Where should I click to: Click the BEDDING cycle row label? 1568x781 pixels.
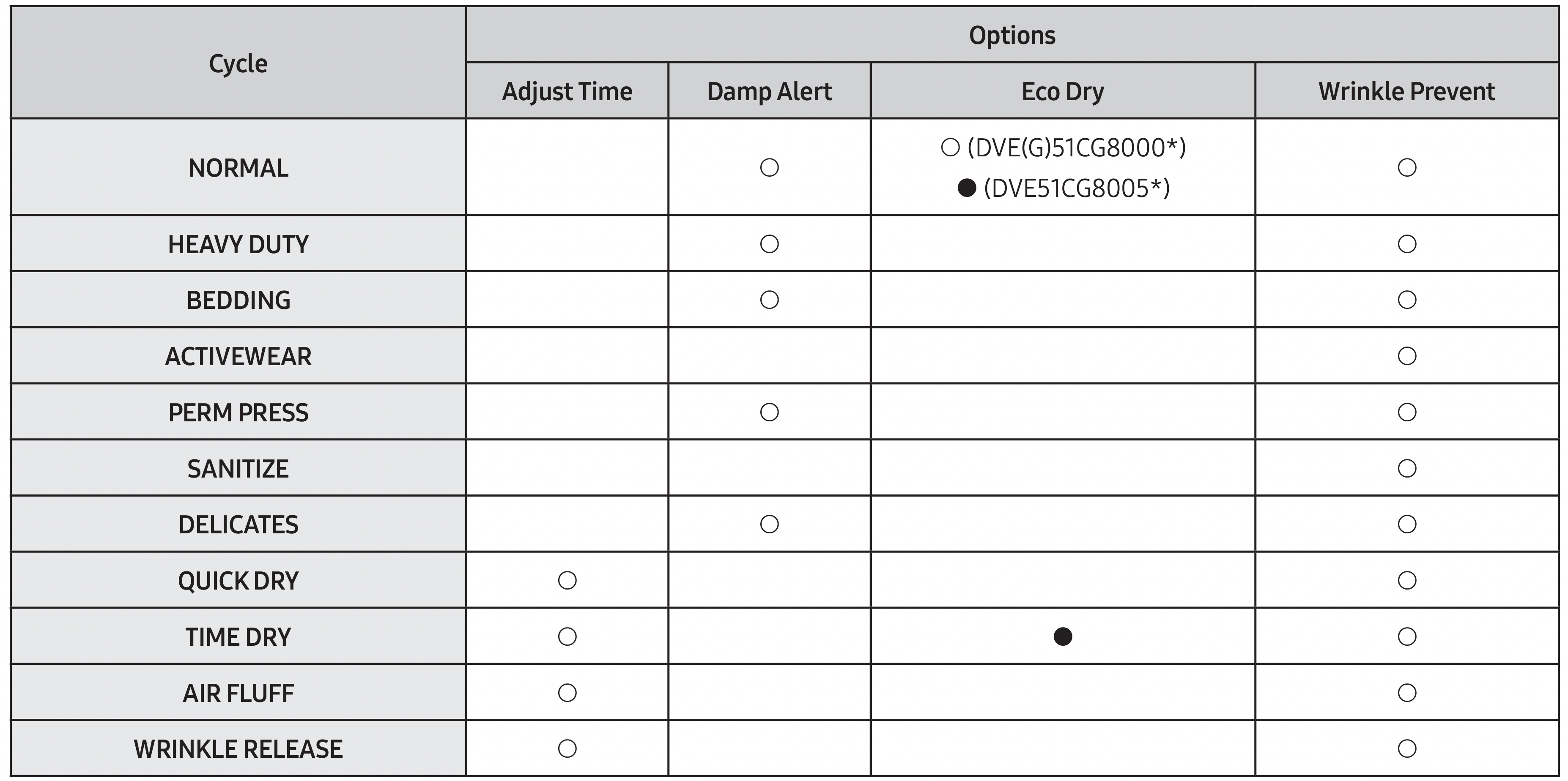click(238, 300)
